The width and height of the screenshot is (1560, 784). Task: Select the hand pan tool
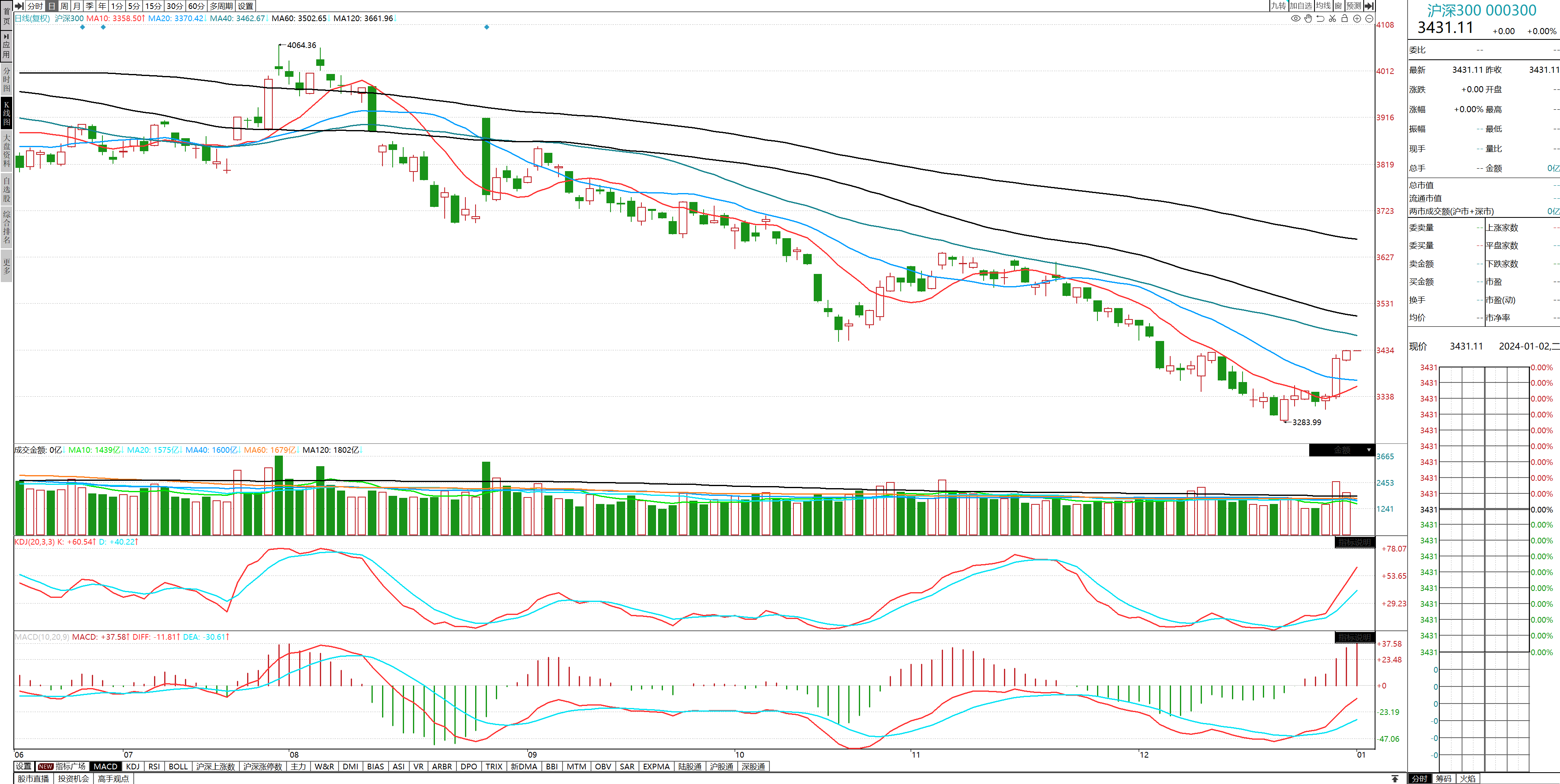1308,18
